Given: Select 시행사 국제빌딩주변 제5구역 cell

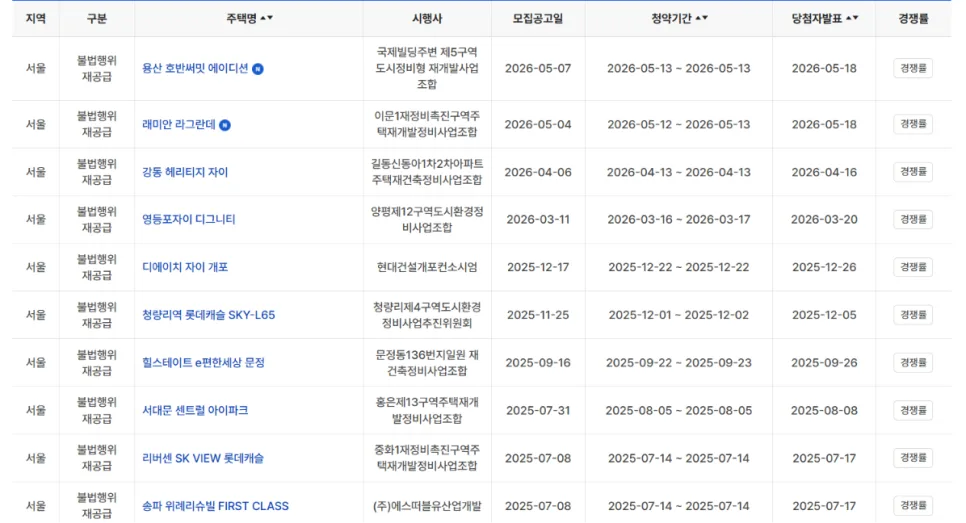Looking at the screenshot, I should click(427, 68).
